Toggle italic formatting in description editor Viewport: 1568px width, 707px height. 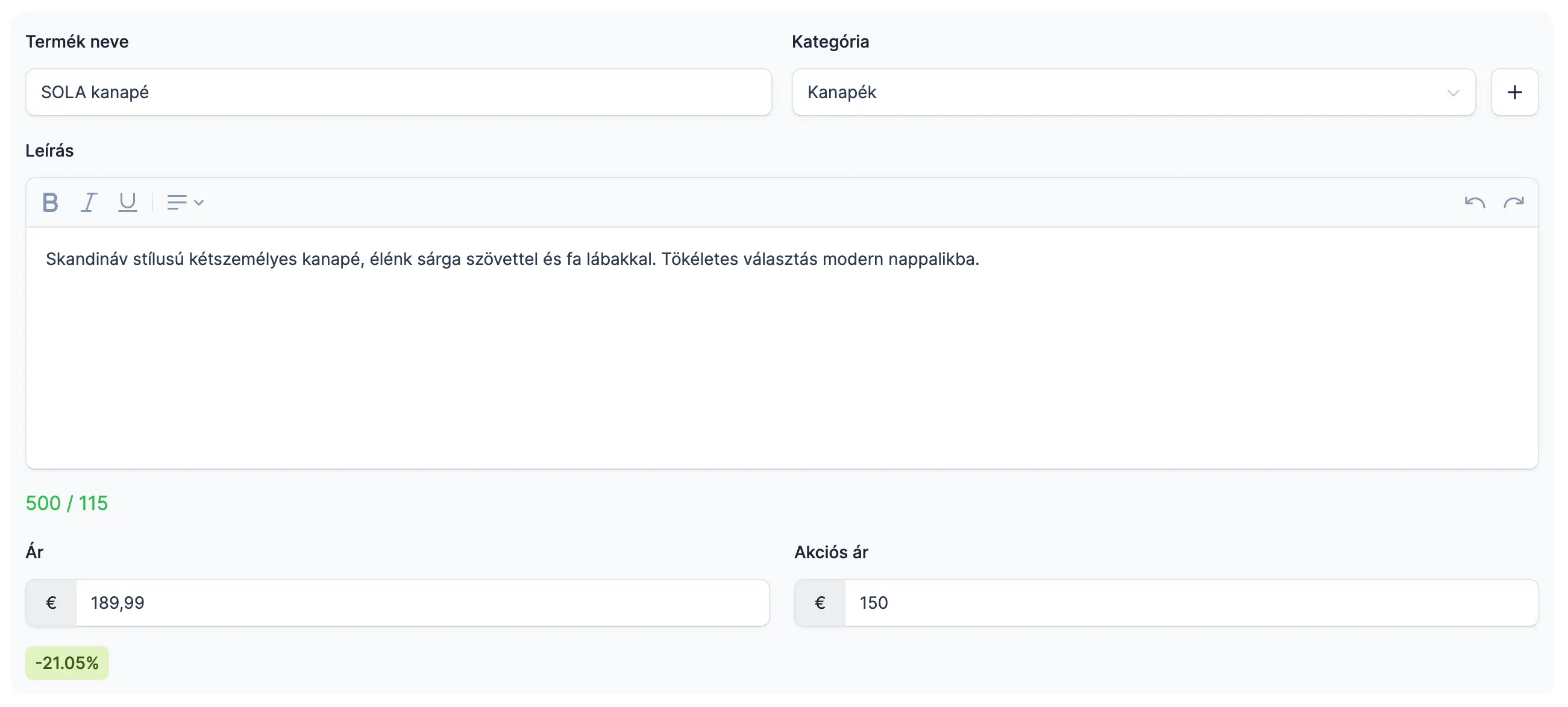[89, 202]
